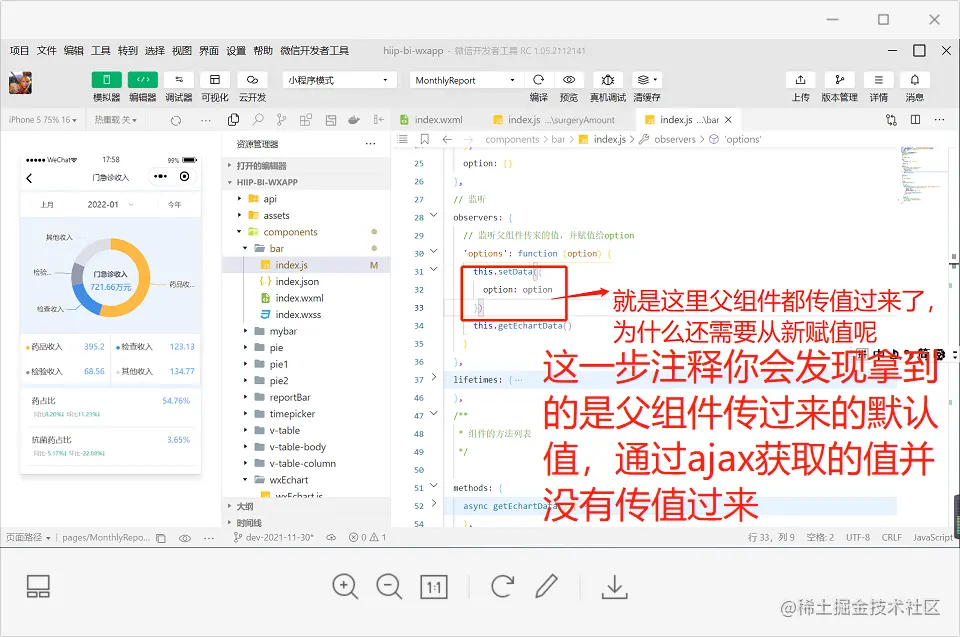Click the compile (编译) refresh icon
The image size is (960, 637).
pyautogui.click(x=538, y=80)
